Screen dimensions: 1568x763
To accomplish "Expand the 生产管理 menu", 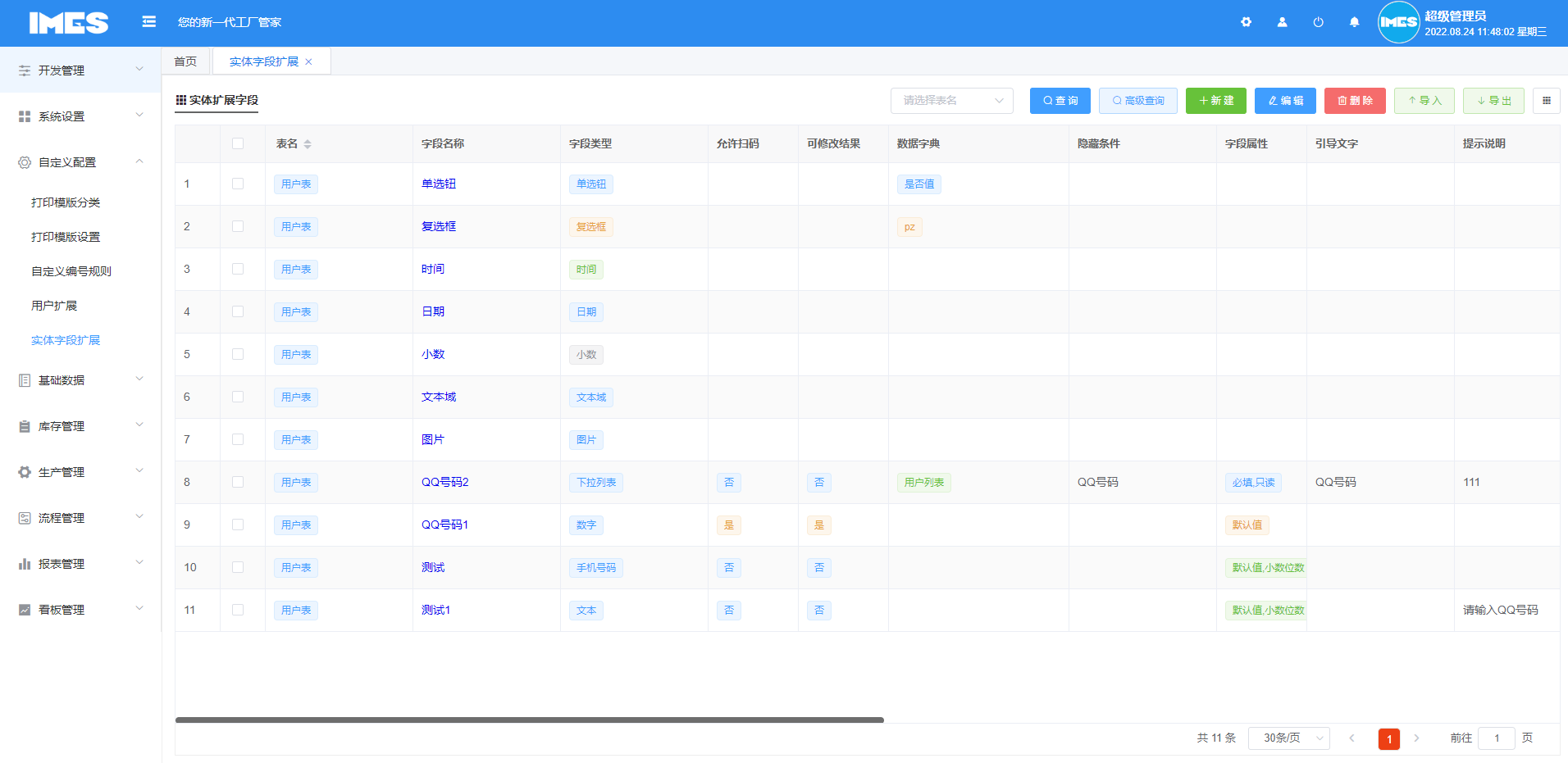I will pos(80,472).
